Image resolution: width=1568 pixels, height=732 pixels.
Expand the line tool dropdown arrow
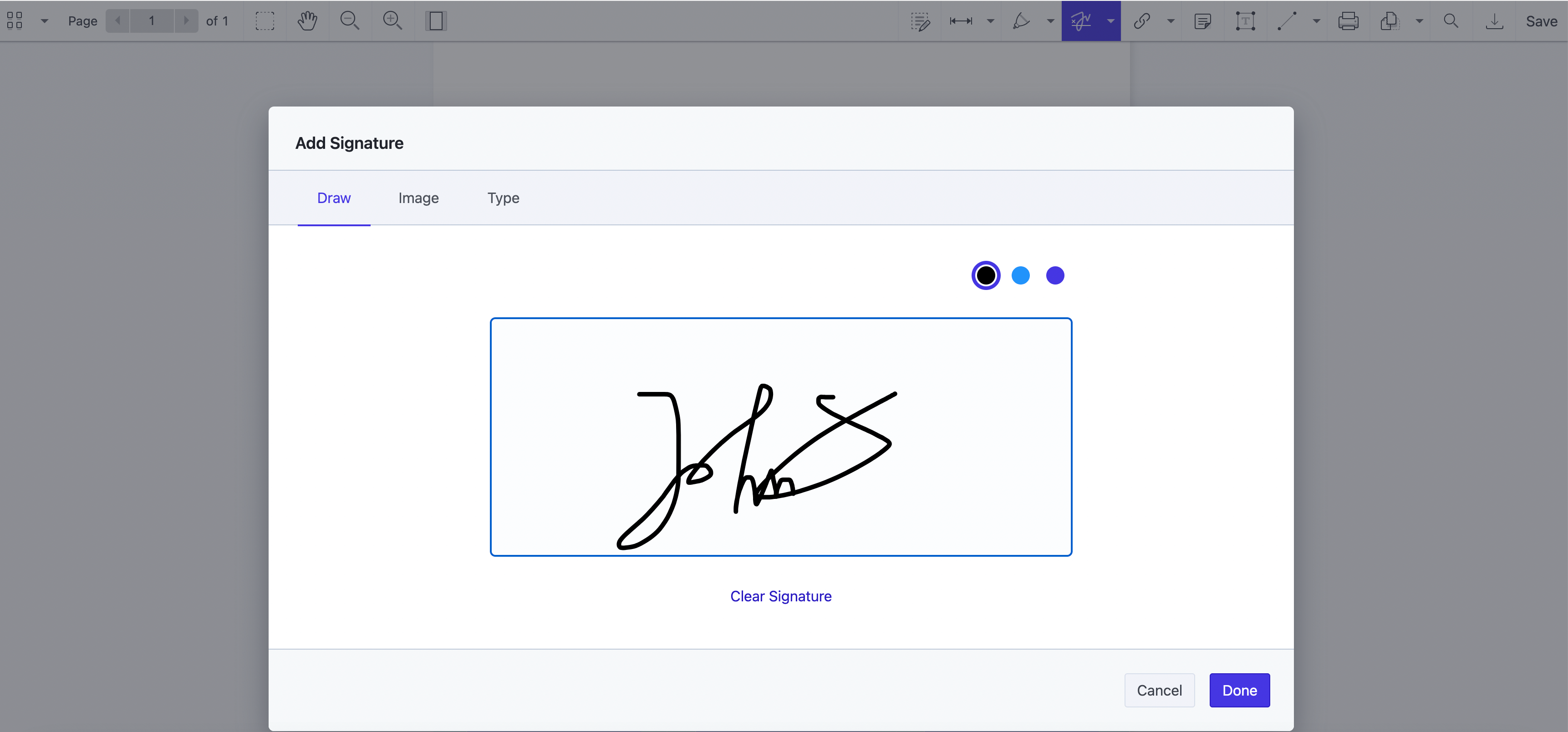click(1317, 20)
